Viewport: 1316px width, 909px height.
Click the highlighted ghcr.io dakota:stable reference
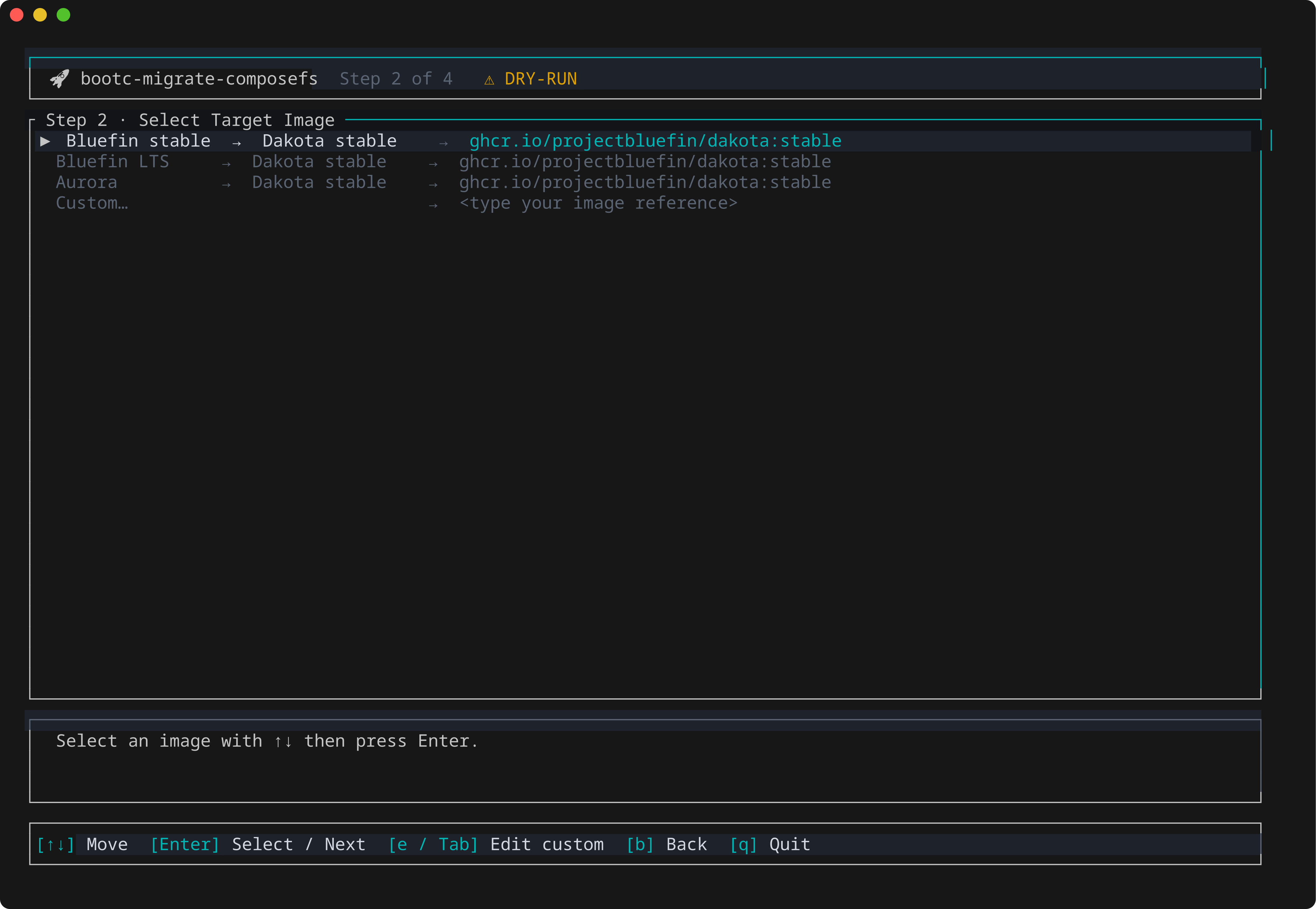coord(656,141)
